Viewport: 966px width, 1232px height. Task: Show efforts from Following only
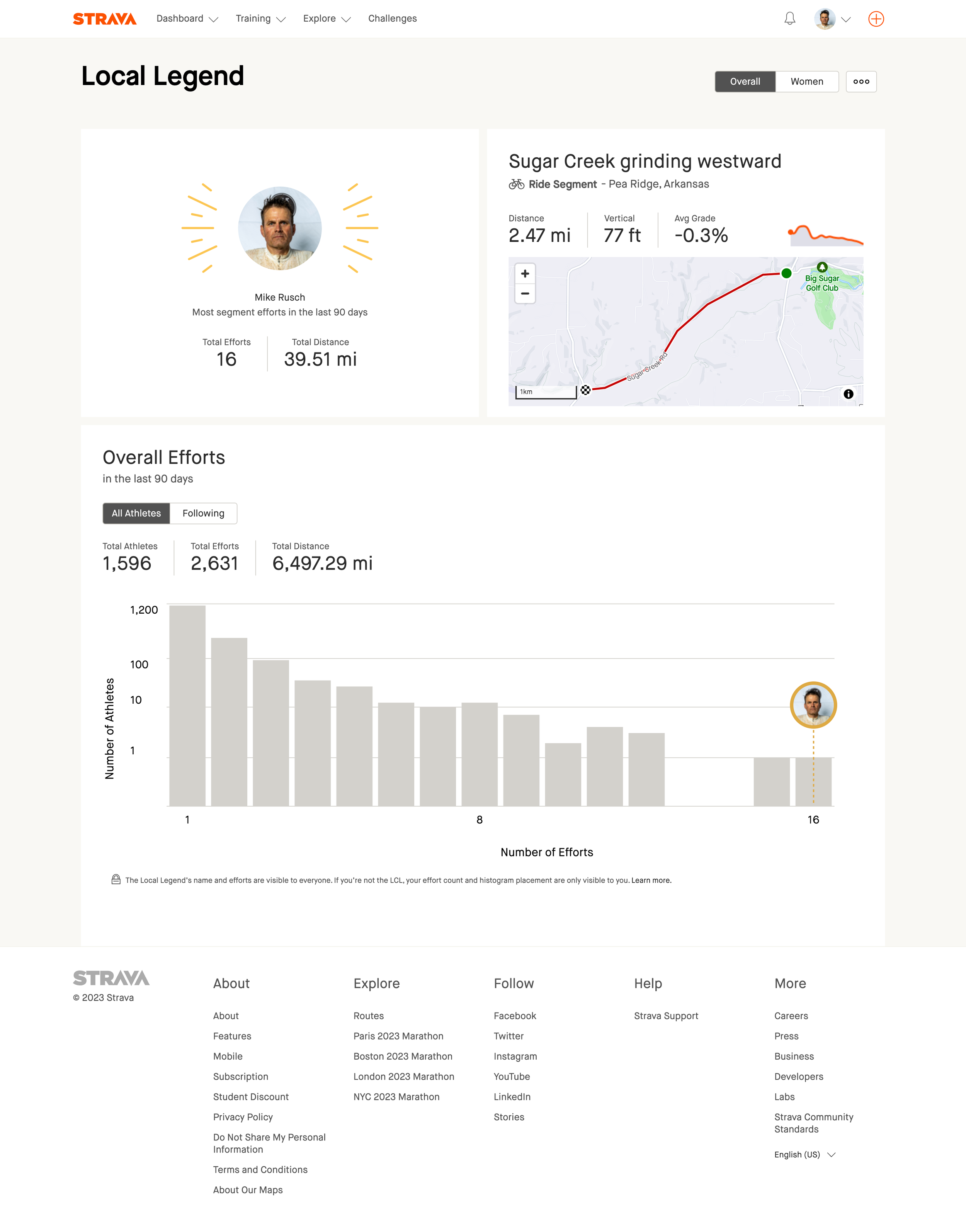(x=203, y=513)
